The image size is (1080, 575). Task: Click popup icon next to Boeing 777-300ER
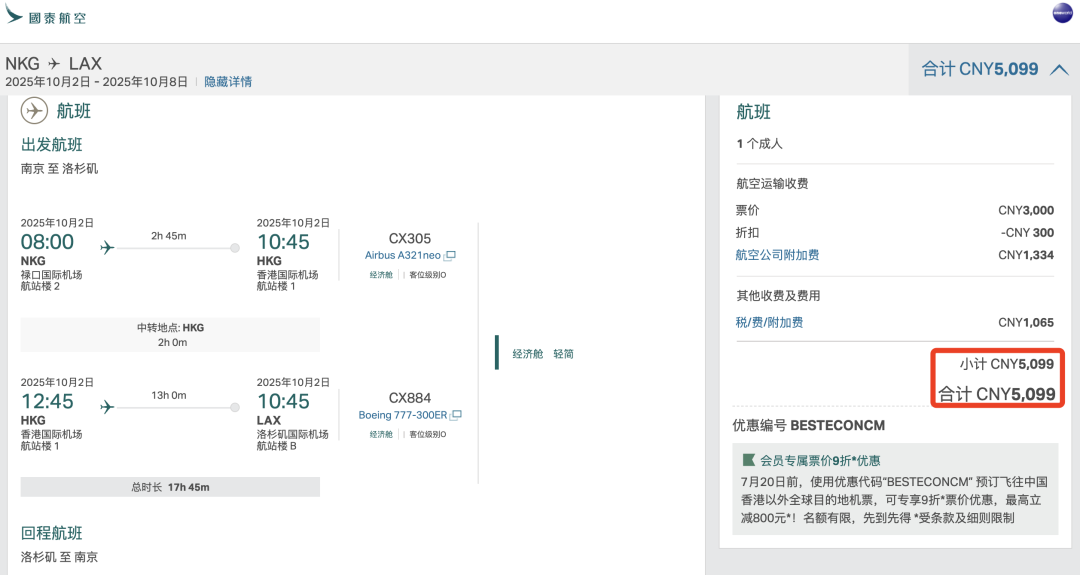click(x=455, y=415)
